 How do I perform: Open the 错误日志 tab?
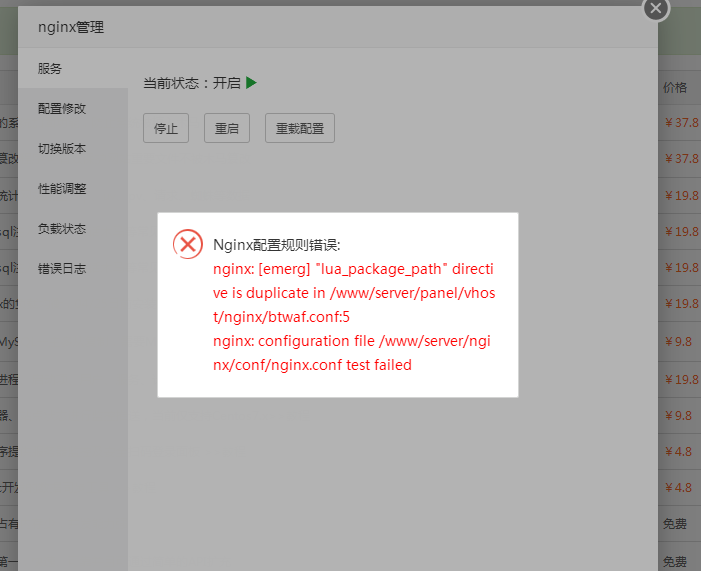click(x=73, y=269)
